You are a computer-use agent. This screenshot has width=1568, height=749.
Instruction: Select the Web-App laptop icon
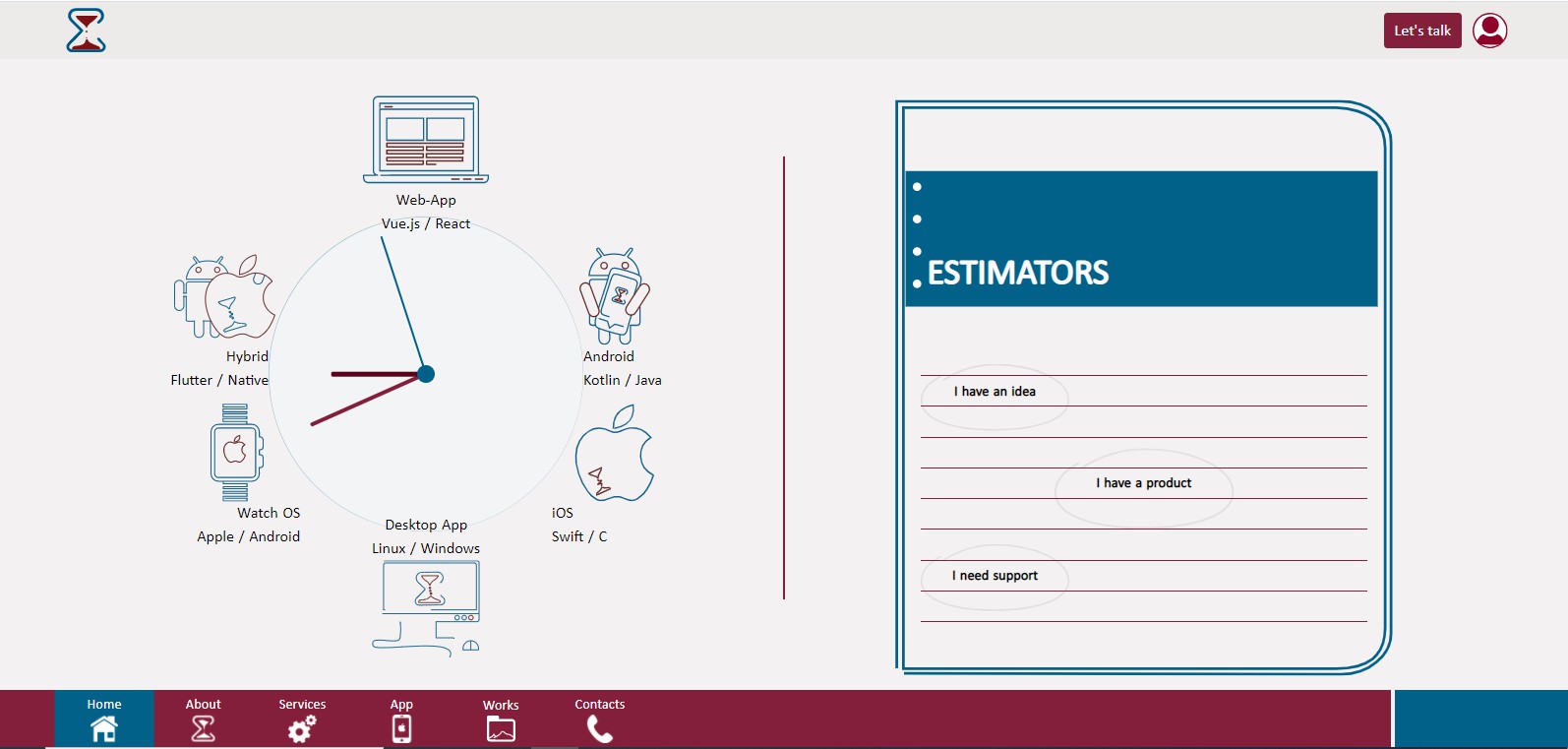click(x=426, y=140)
